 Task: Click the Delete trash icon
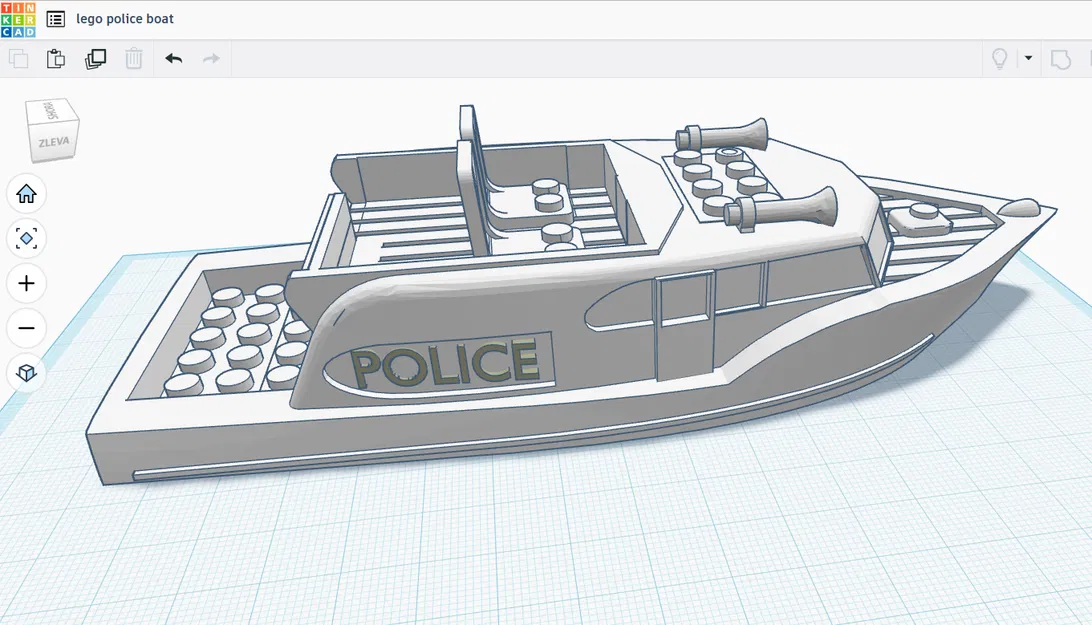[x=134, y=59]
